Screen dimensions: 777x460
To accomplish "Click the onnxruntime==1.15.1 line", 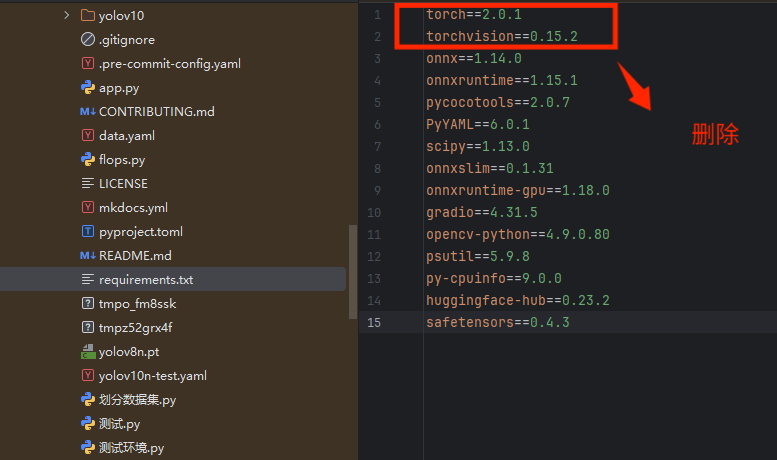I will (502, 80).
